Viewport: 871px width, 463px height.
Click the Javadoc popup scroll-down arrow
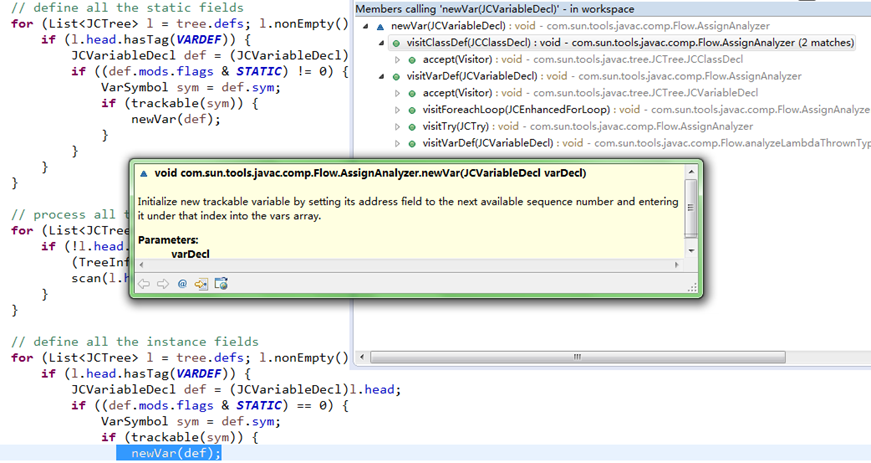coord(691,251)
